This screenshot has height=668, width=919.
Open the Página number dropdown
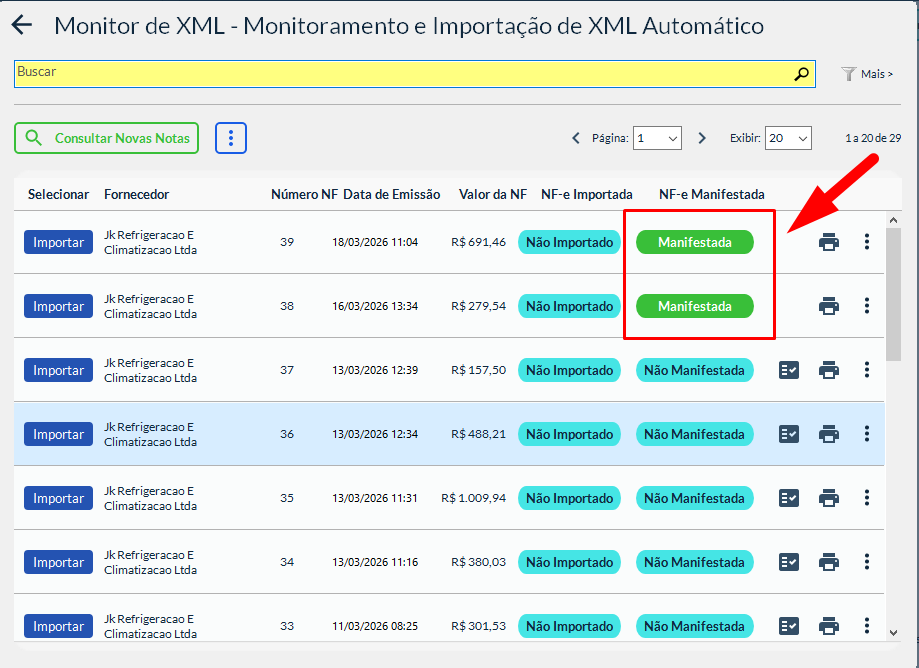657,138
